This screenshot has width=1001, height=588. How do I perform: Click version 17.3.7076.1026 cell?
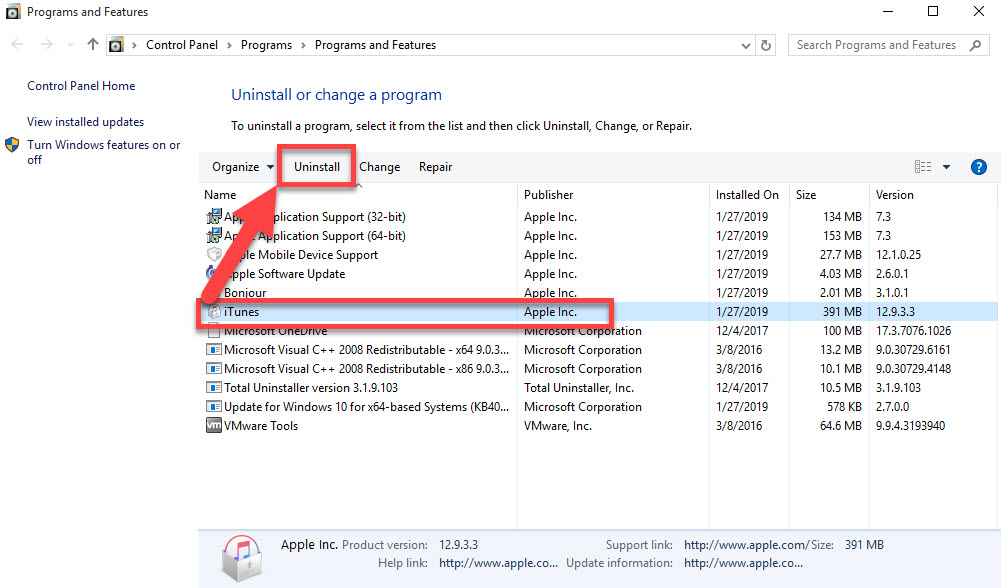click(913, 331)
